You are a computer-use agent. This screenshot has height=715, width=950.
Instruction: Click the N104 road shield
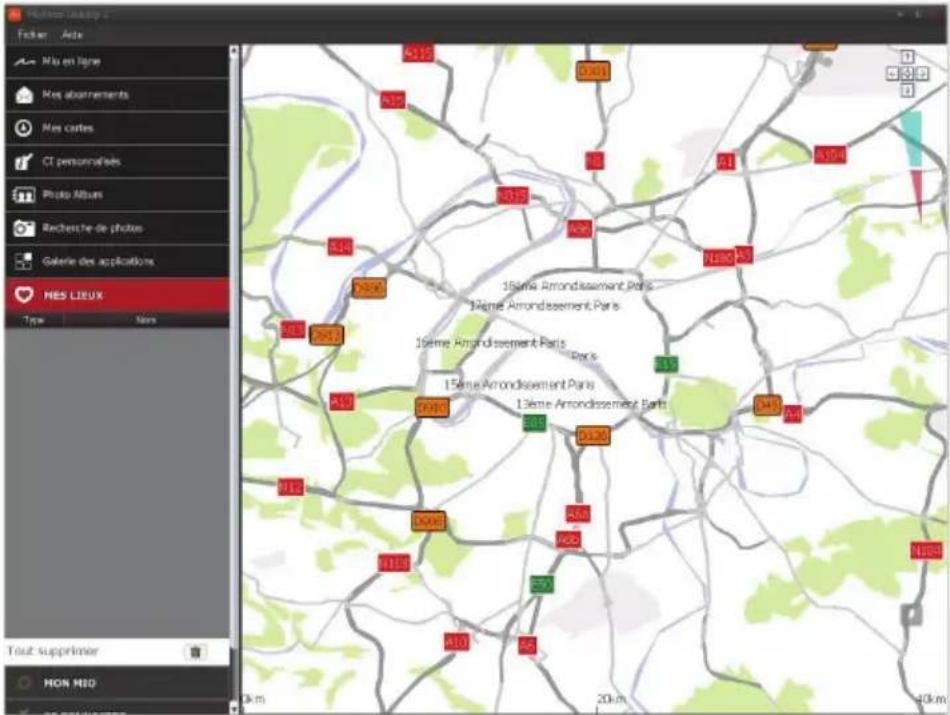[x=926, y=551]
